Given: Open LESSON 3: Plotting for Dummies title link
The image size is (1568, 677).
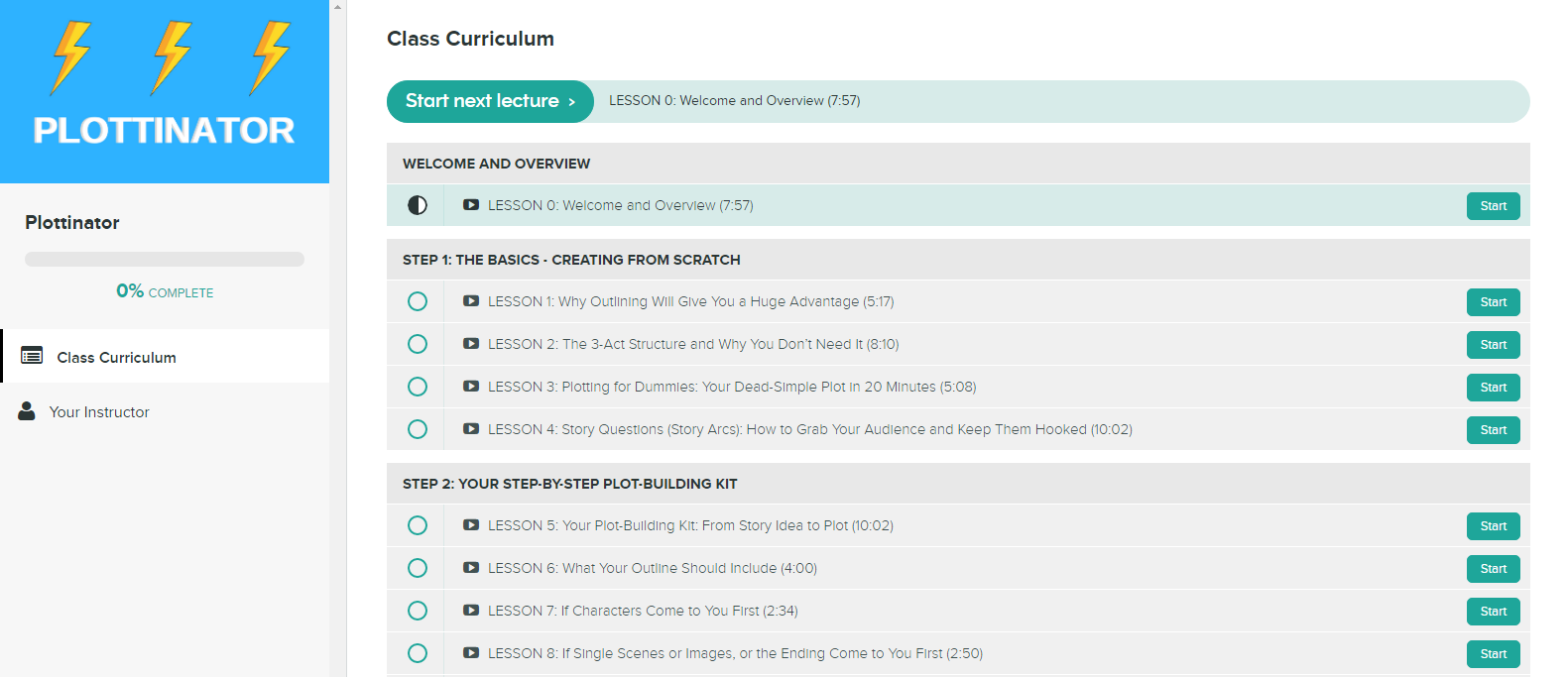Looking at the screenshot, I should click(x=732, y=387).
